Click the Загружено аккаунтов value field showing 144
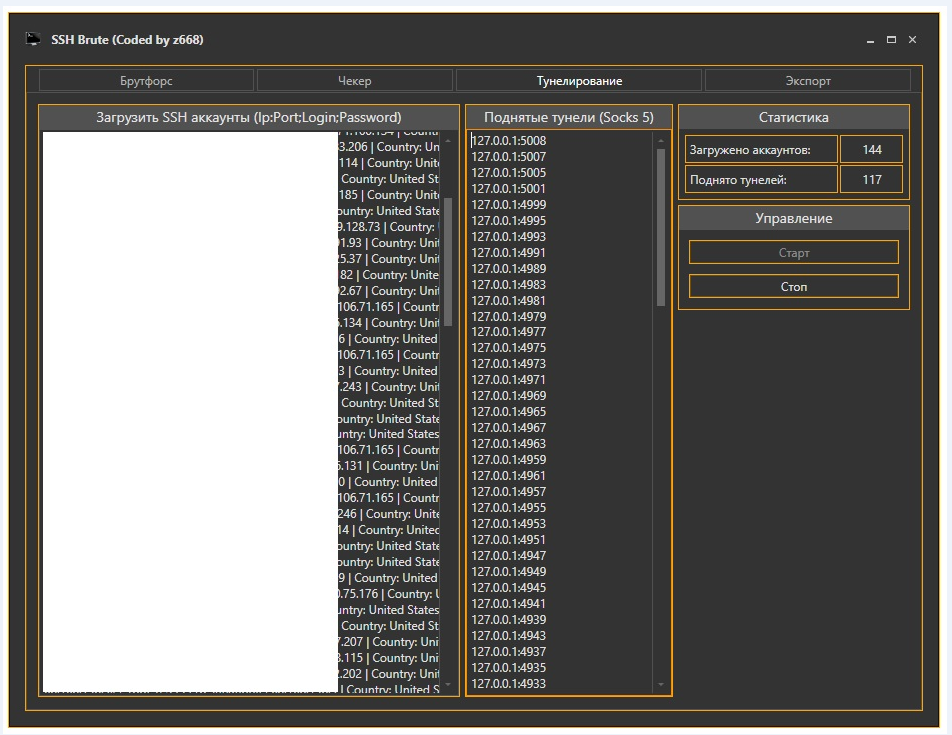The image size is (952, 735). pos(871,150)
